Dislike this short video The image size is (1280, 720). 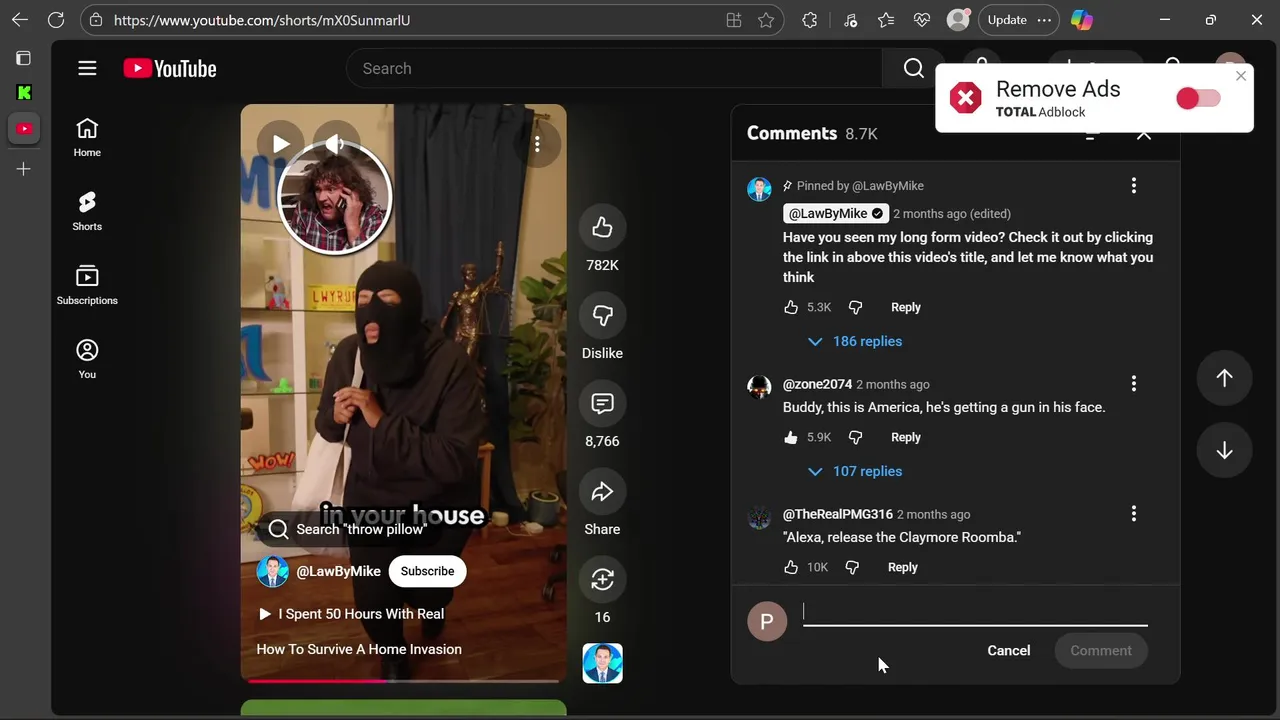point(602,316)
